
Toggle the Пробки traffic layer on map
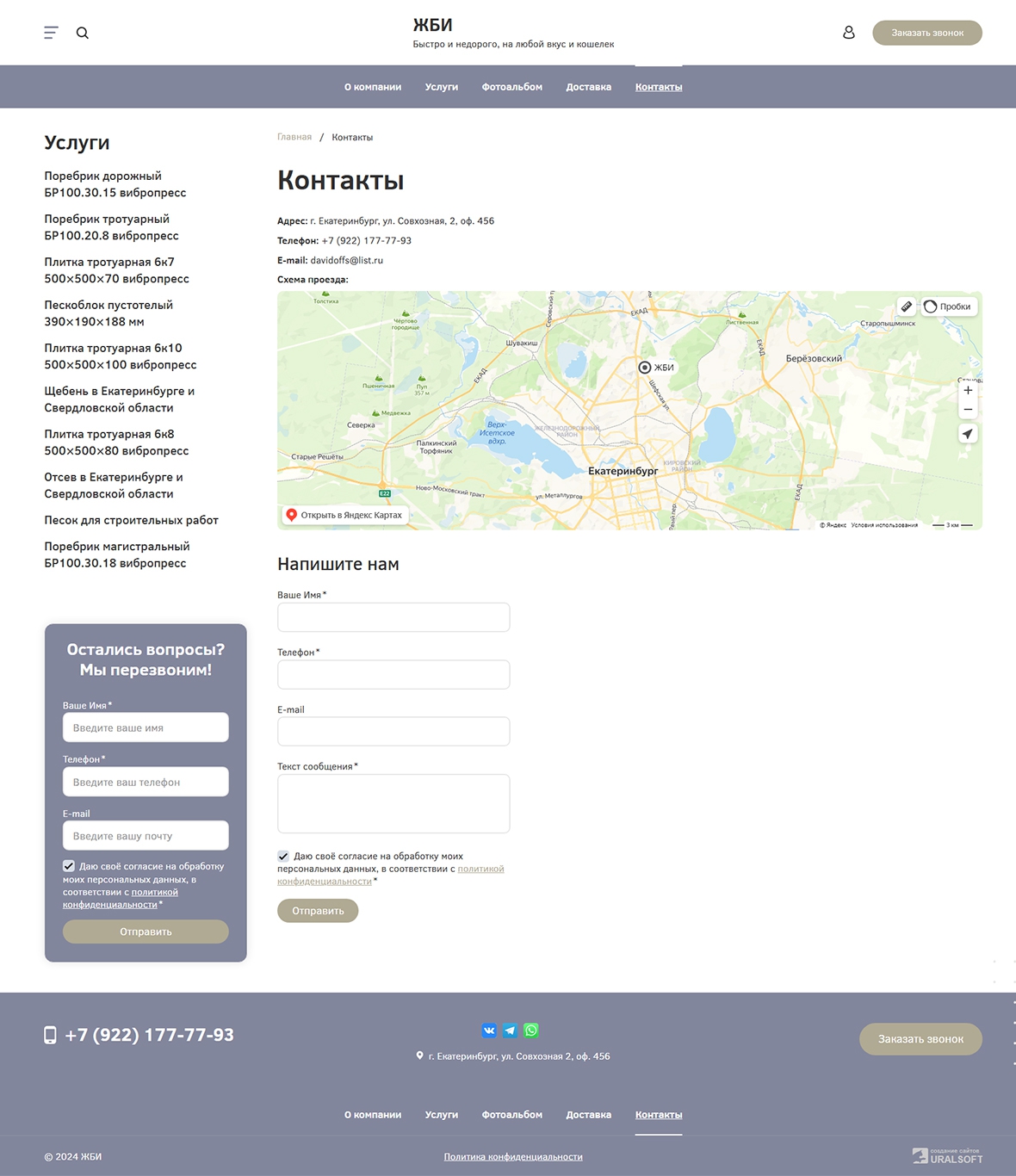point(948,306)
